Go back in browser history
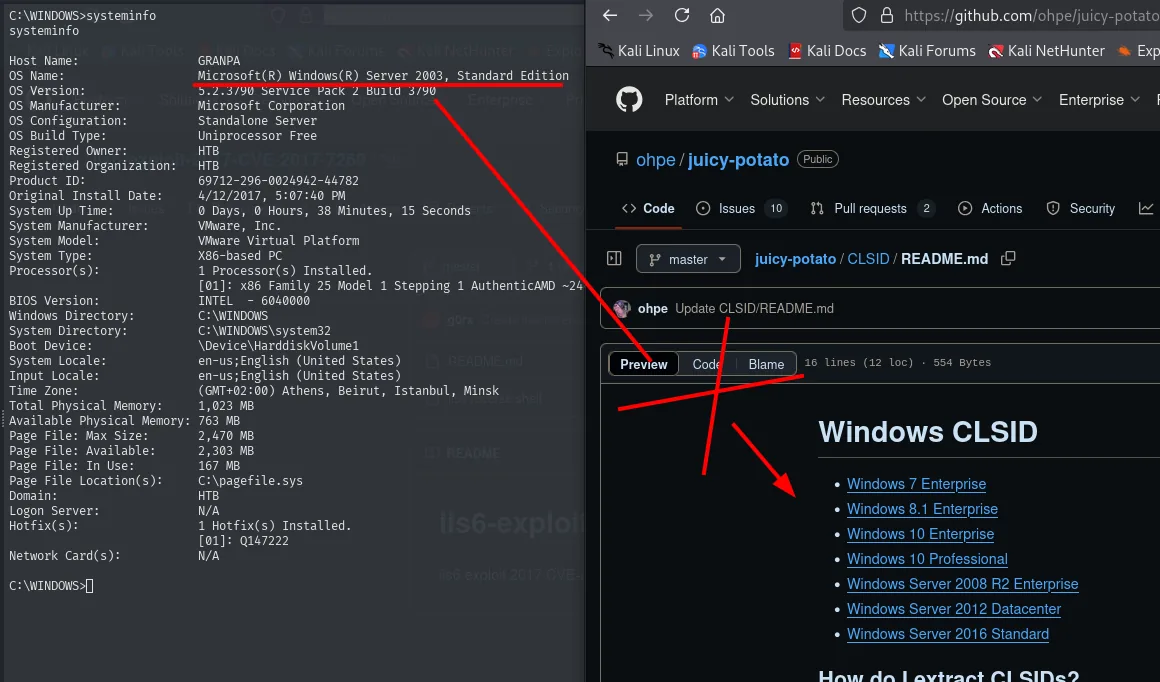 coord(610,16)
